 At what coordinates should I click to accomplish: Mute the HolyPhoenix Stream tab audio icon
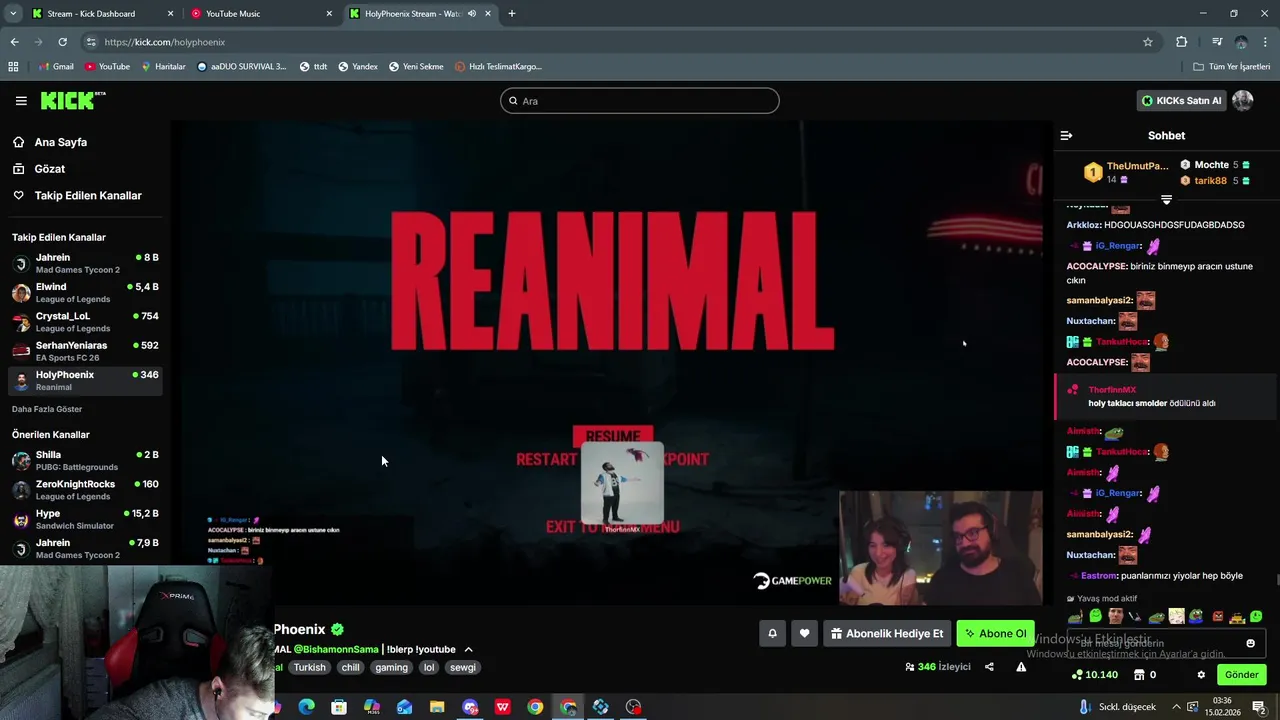(472, 14)
